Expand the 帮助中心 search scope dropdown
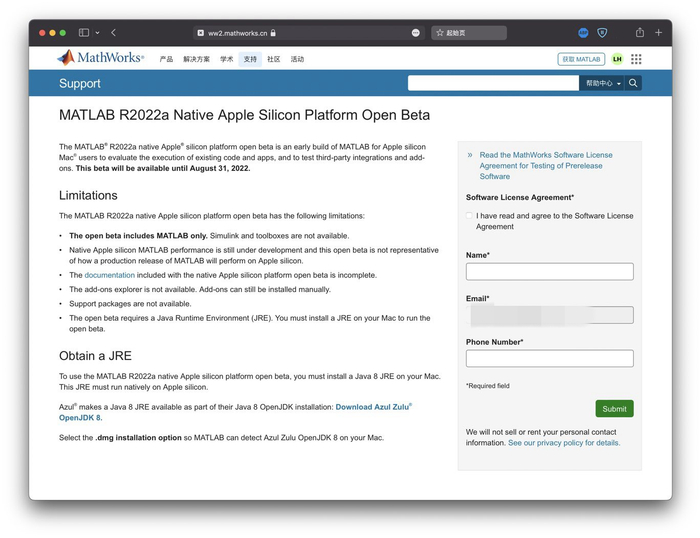The image size is (700, 538). pyautogui.click(x=603, y=83)
